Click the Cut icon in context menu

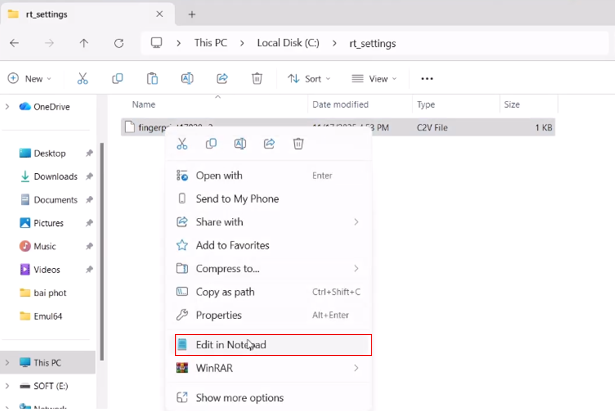coord(182,144)
